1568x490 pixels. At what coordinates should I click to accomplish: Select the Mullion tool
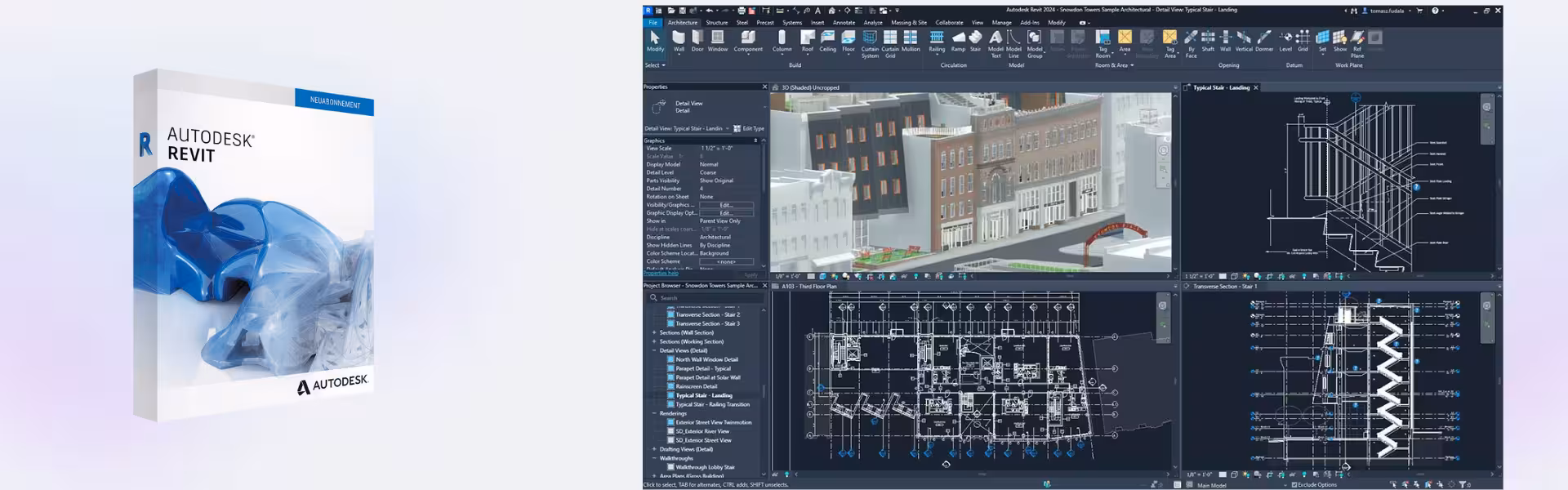pos(911,41)
